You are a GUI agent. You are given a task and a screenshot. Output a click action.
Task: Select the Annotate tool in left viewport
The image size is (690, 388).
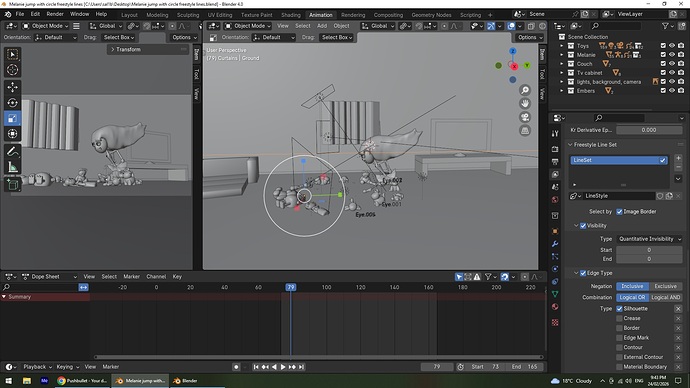pyautogui.click(x=12, y=151)
